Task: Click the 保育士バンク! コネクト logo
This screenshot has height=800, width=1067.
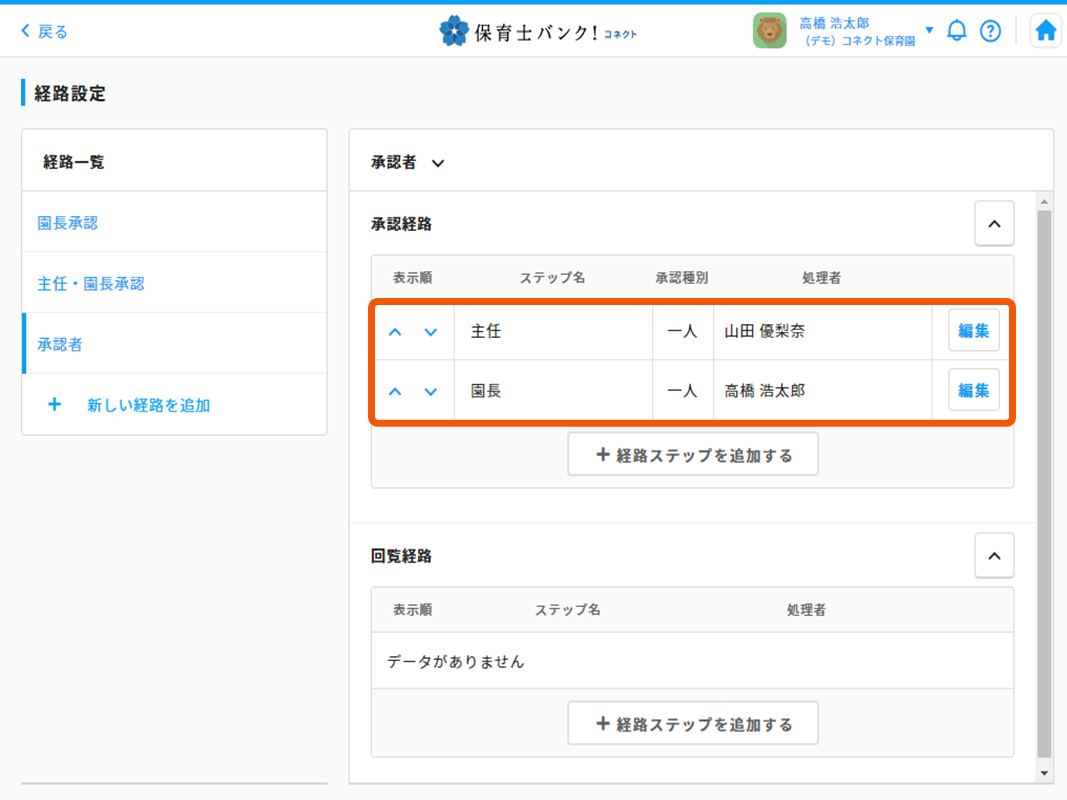Action: (538, 32)
